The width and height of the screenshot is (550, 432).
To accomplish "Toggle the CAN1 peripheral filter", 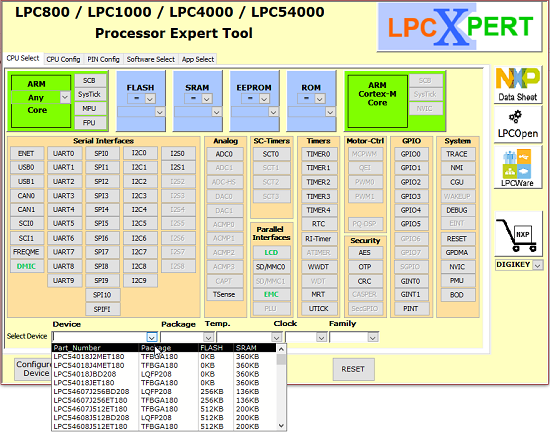I will pyautogui.click(x=27, y=209).
